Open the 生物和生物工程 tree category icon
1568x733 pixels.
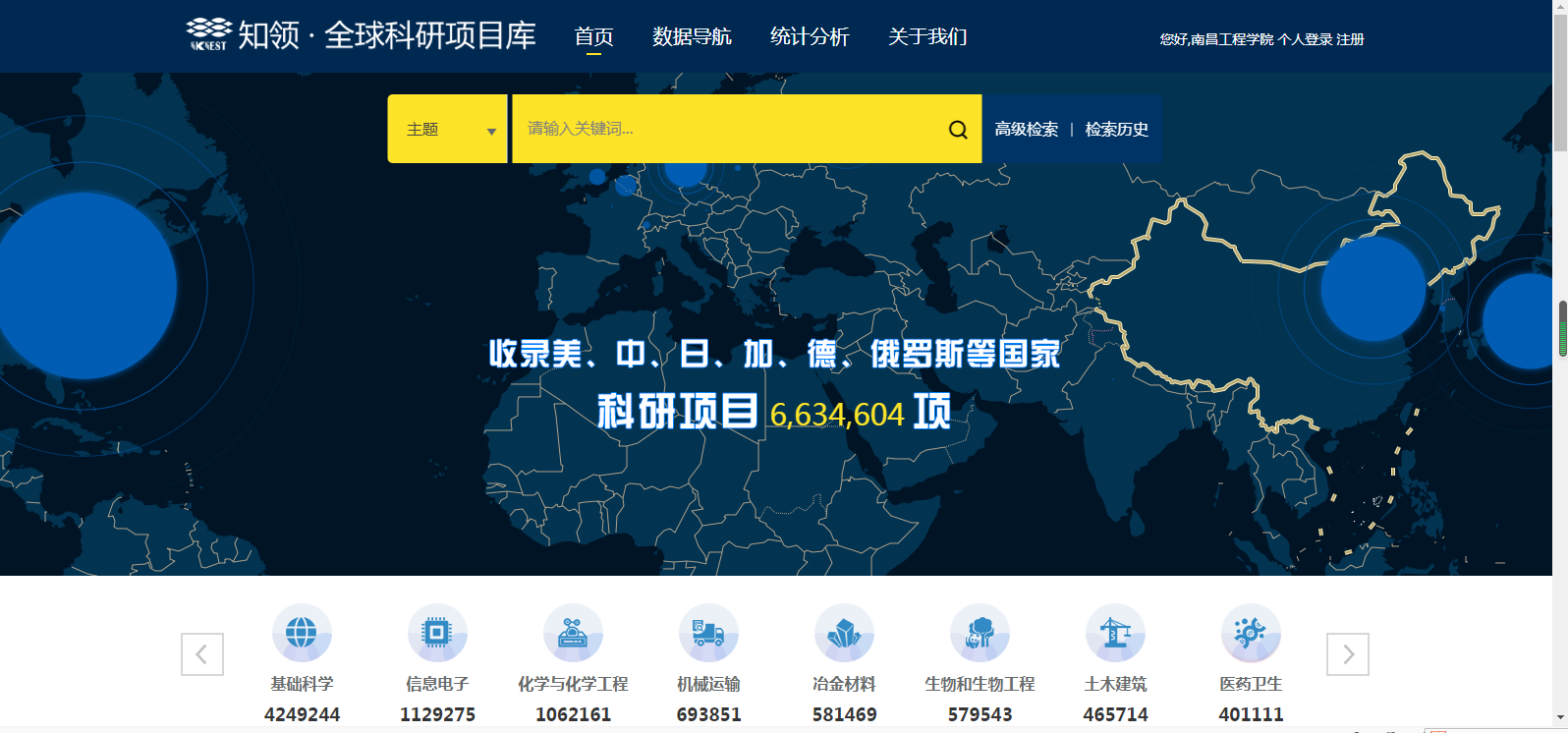[980, 633]
